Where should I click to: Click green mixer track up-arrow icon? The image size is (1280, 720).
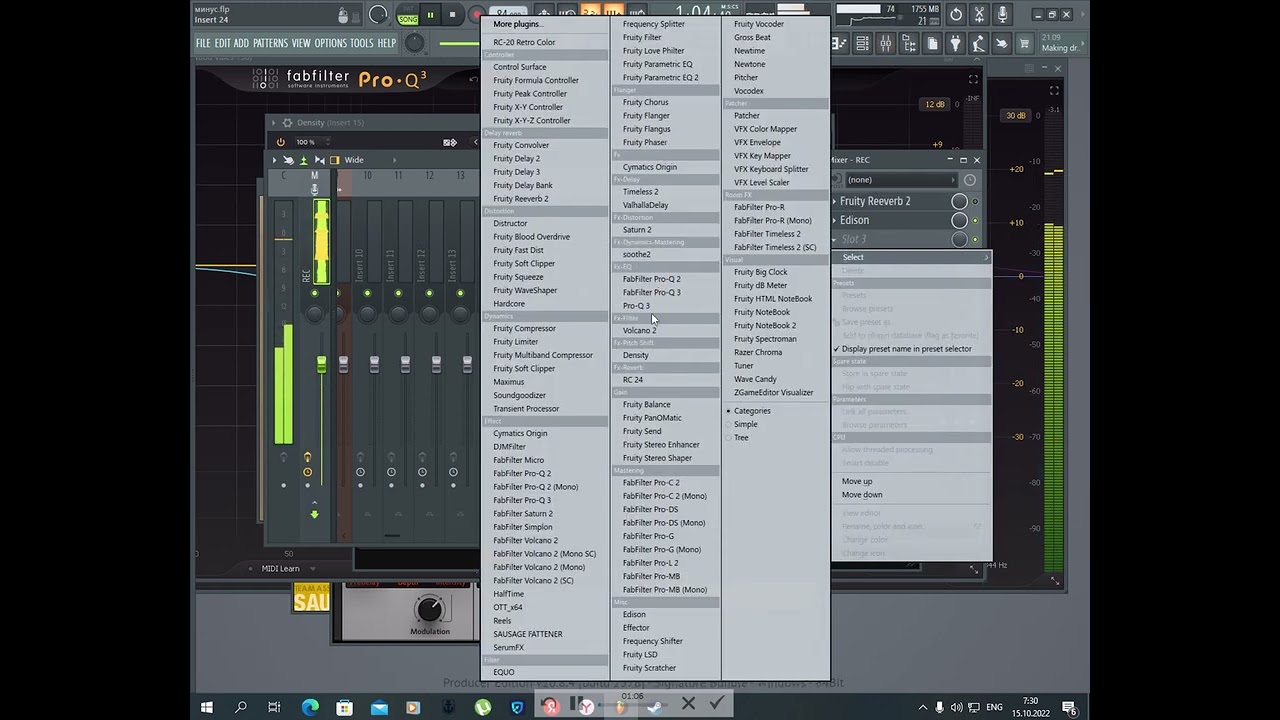(x=304, y=160)
